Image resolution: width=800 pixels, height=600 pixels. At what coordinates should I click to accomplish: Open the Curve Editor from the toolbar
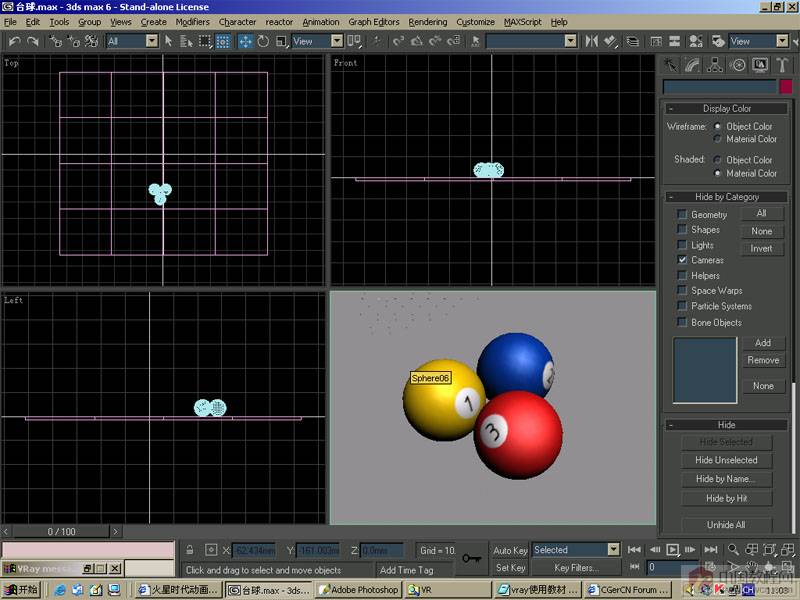[x=656, y=41]
